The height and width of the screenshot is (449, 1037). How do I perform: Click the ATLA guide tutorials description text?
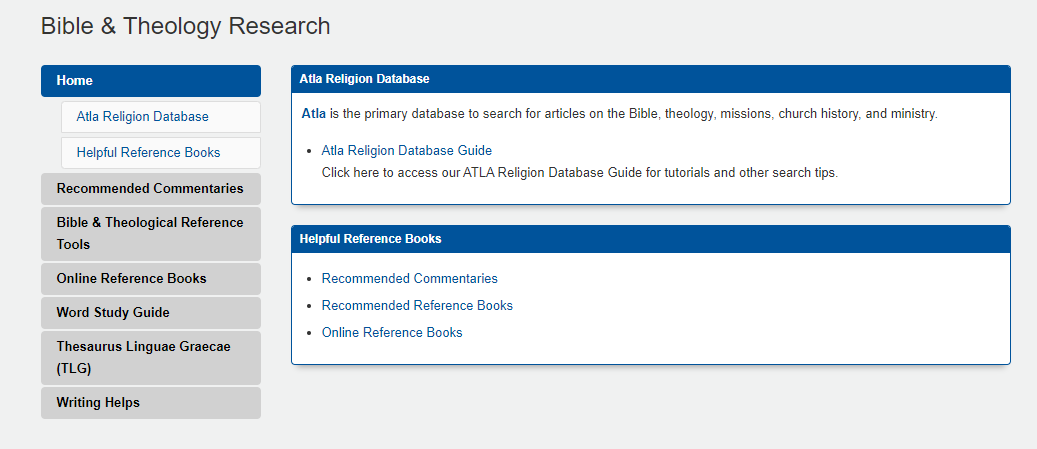click(580, 173)
